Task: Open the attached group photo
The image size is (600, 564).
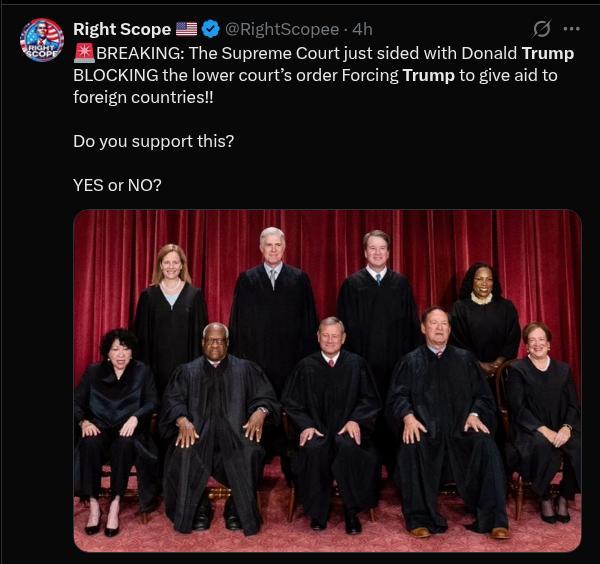Action: click(328, 381)
